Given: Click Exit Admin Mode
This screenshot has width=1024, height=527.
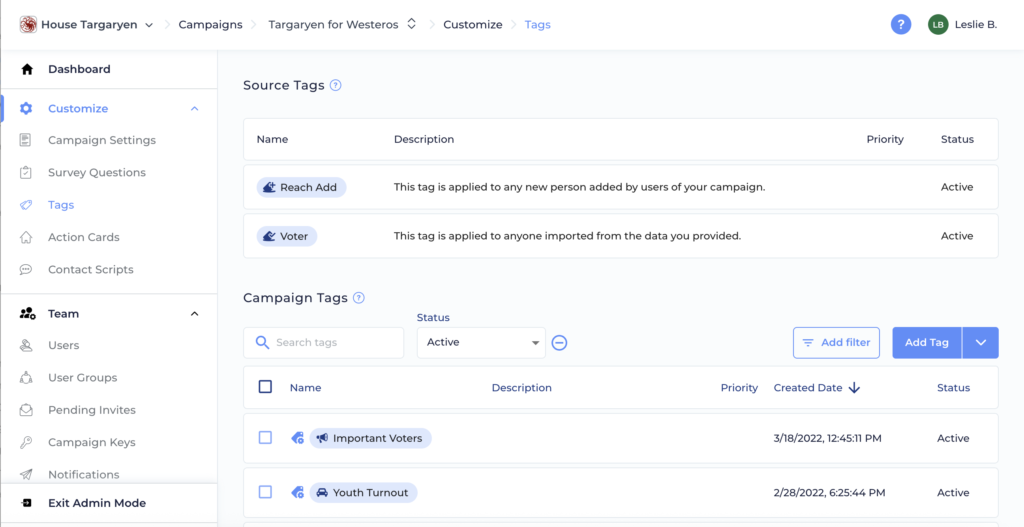Looking at the screenshot, I should pos(97,503).
